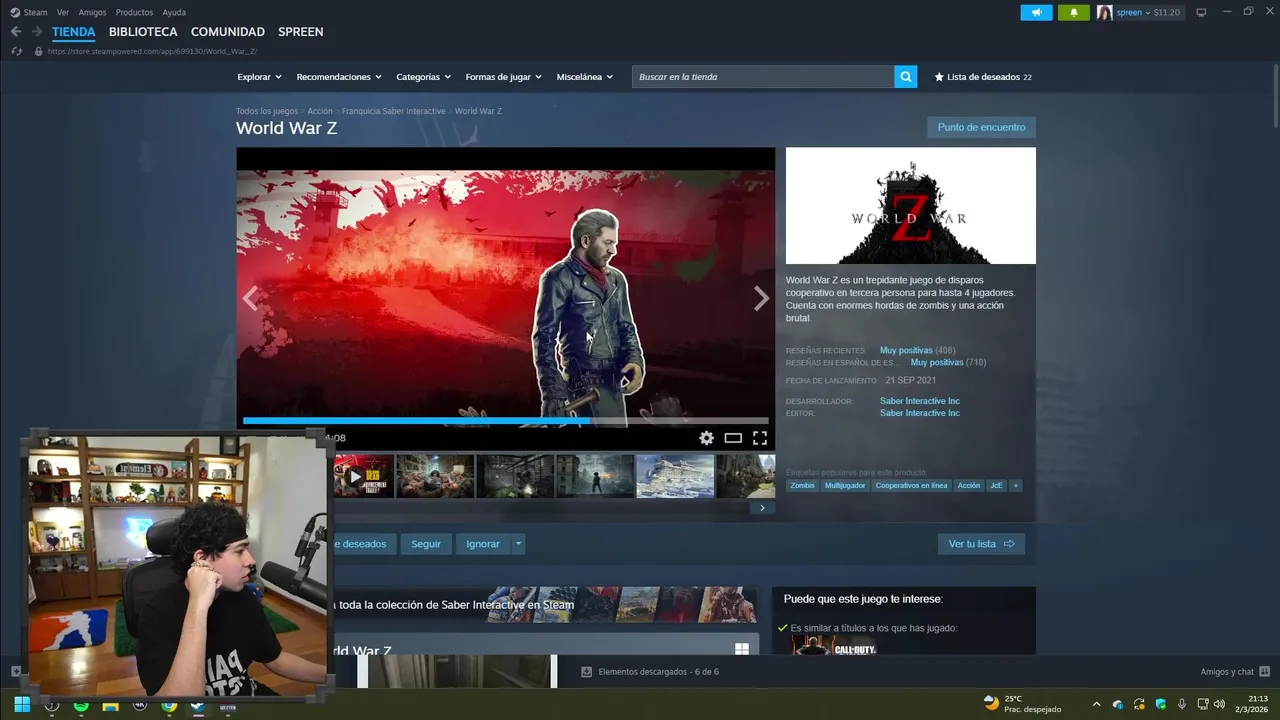The image size is (1280, 720).
Task: Open Windows Security shield tray icon
Action: (x=1161, y=705)
